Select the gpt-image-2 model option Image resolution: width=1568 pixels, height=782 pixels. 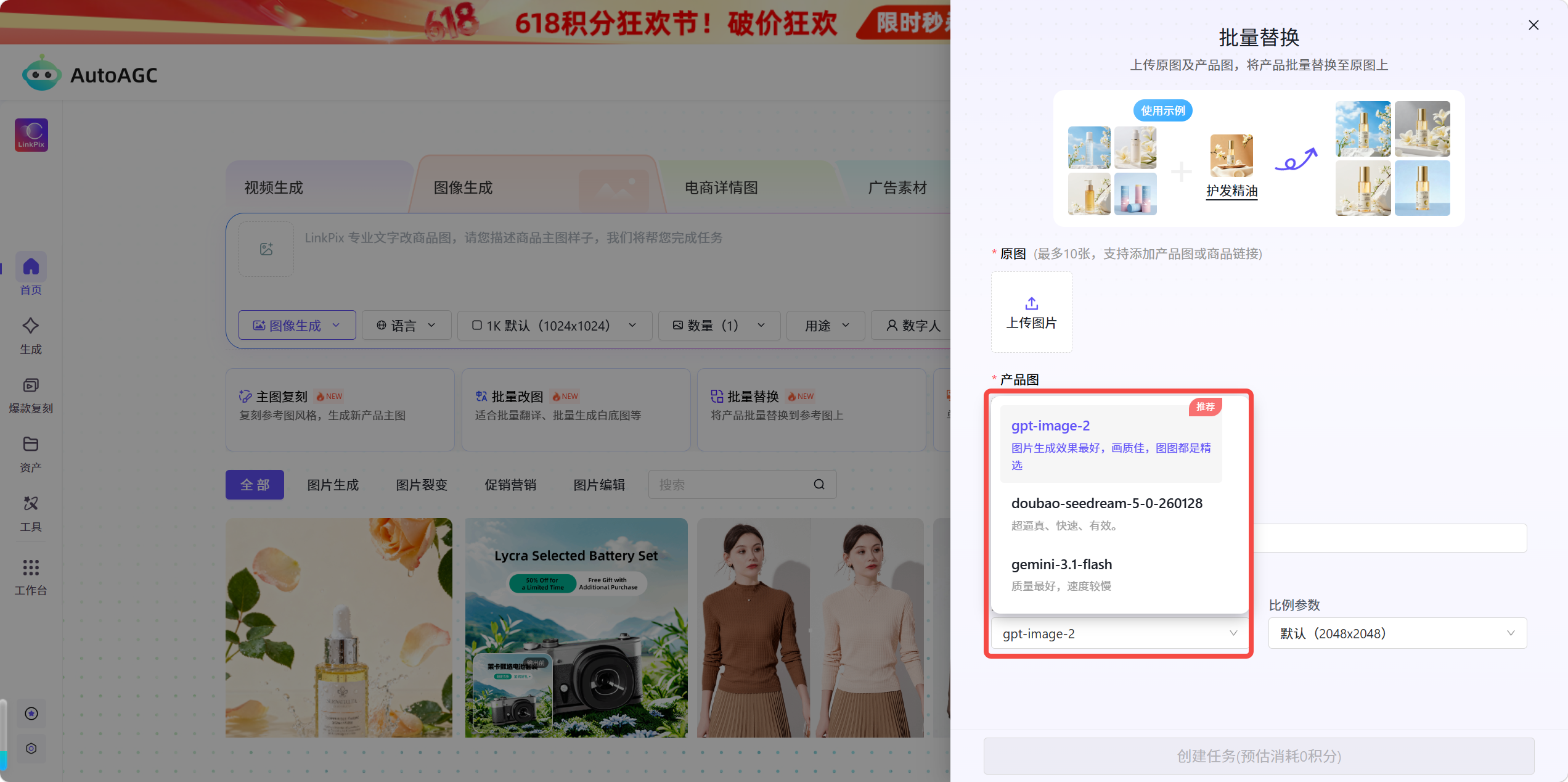tap(1111, 443)
